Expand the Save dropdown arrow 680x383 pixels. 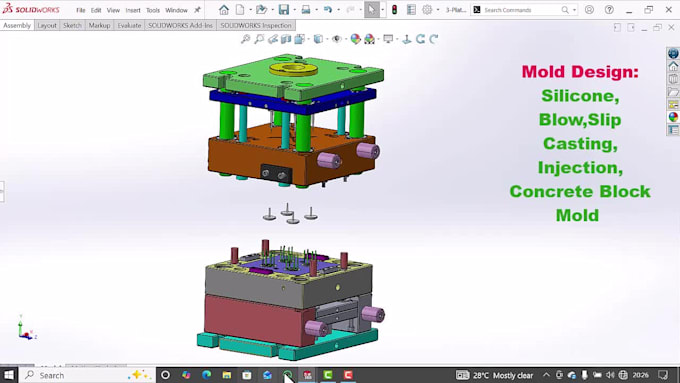click(294, 10)
